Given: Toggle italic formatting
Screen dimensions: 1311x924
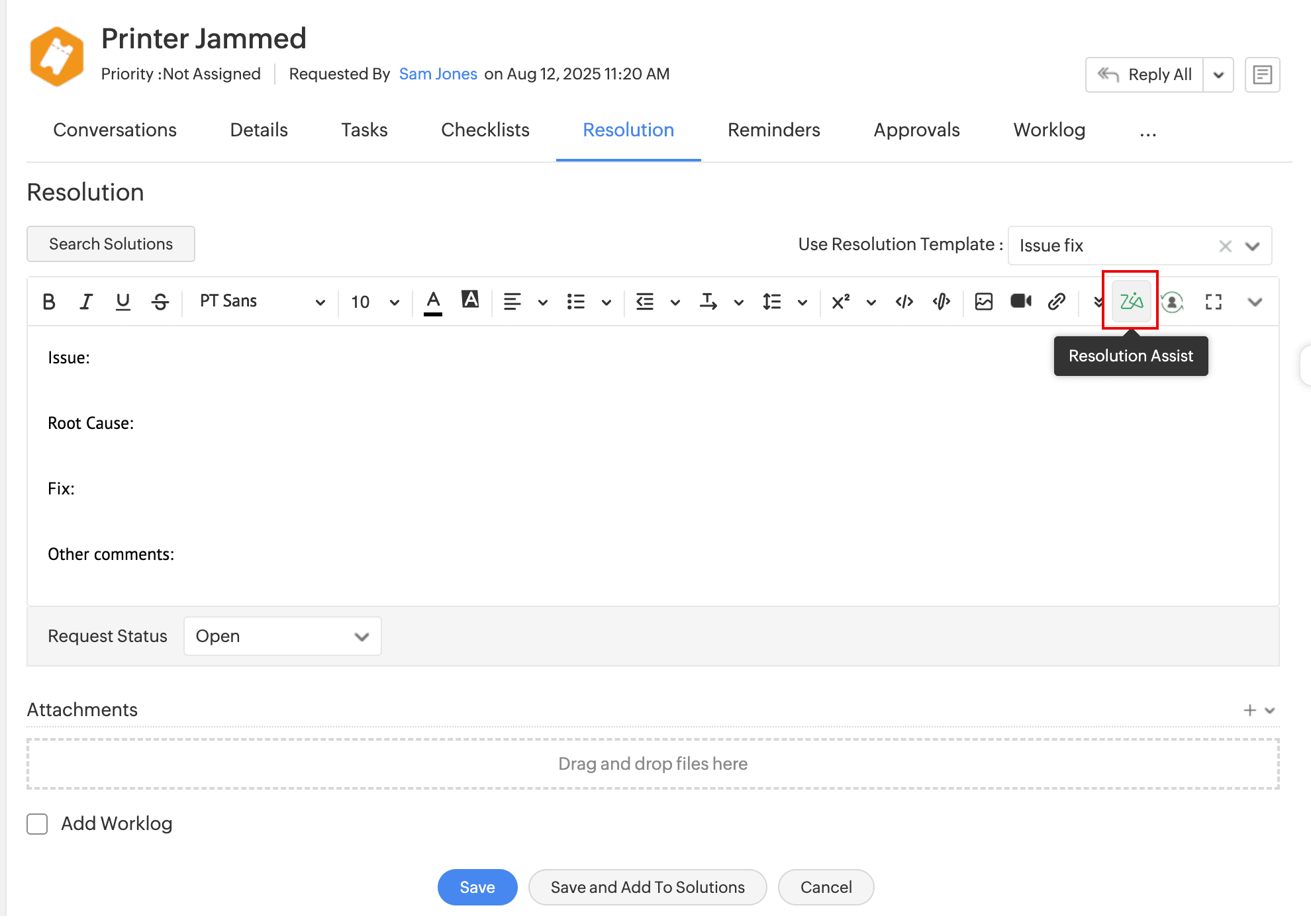Looking at the screenshot, I should (85, 302).
